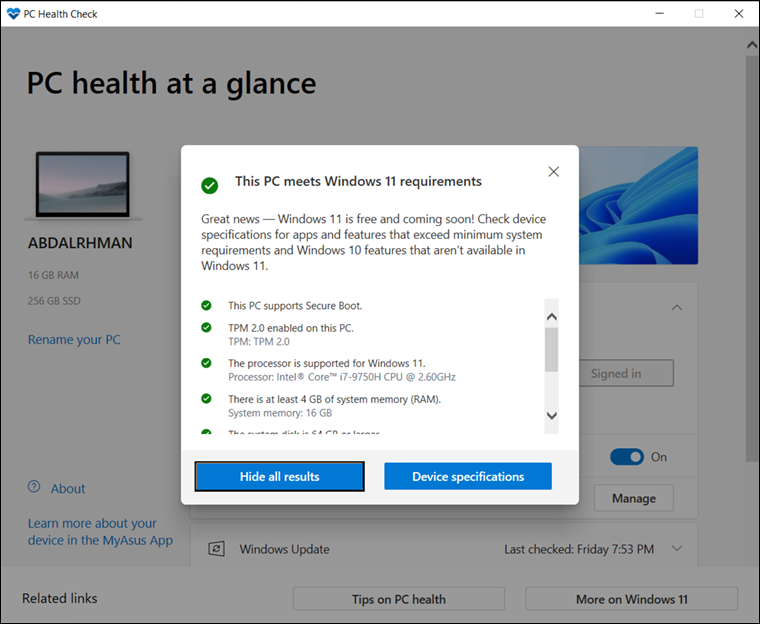Click the '256 GB SSD' label
760x624 pixels.
tap(54, 301)
